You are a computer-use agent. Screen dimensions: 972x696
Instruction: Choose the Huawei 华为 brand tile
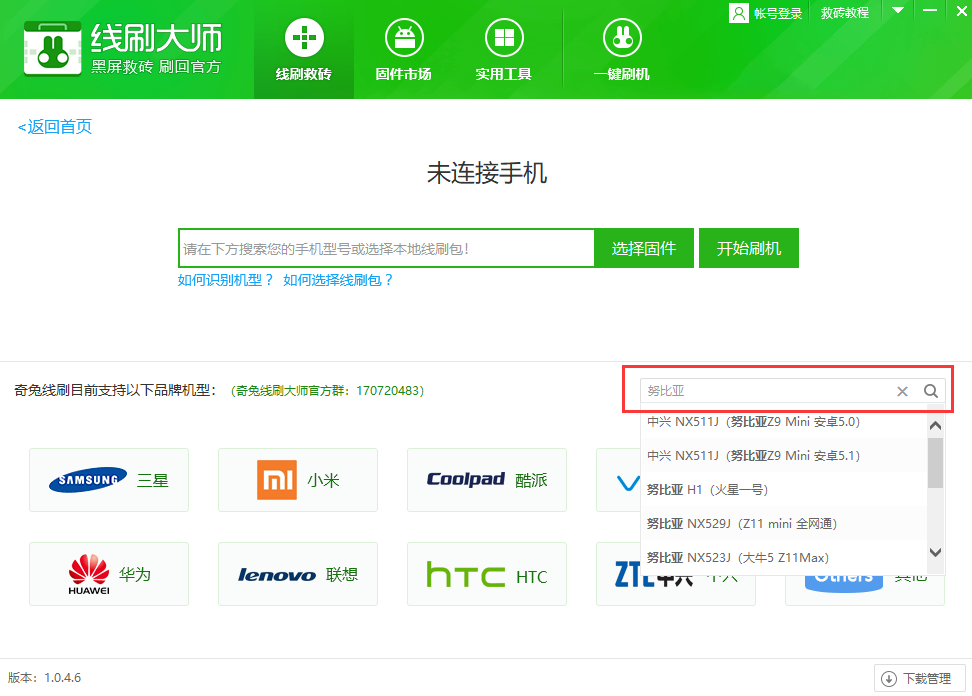point(109,574)
